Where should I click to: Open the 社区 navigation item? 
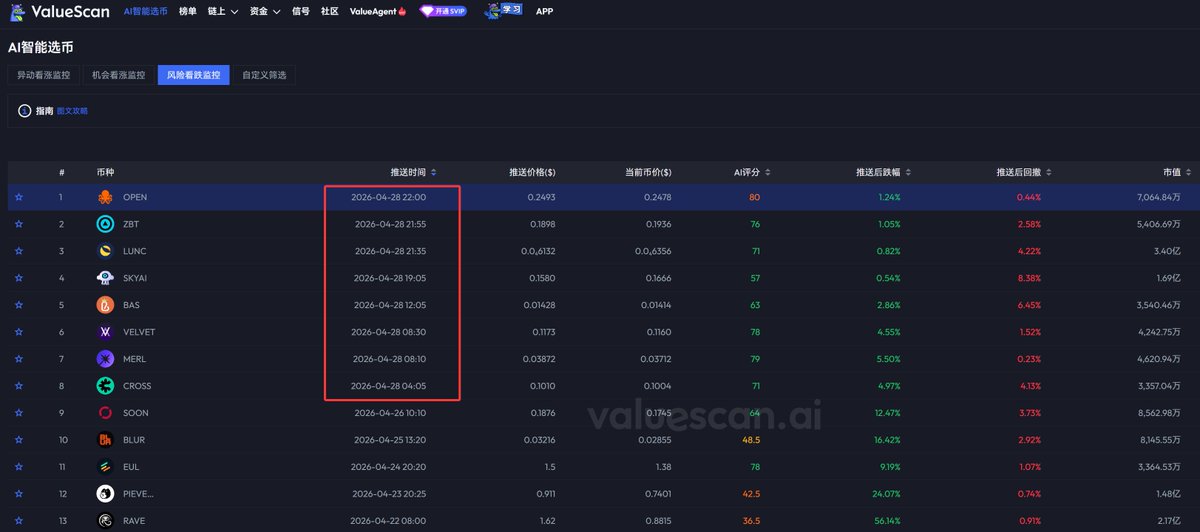click(330, 12)
